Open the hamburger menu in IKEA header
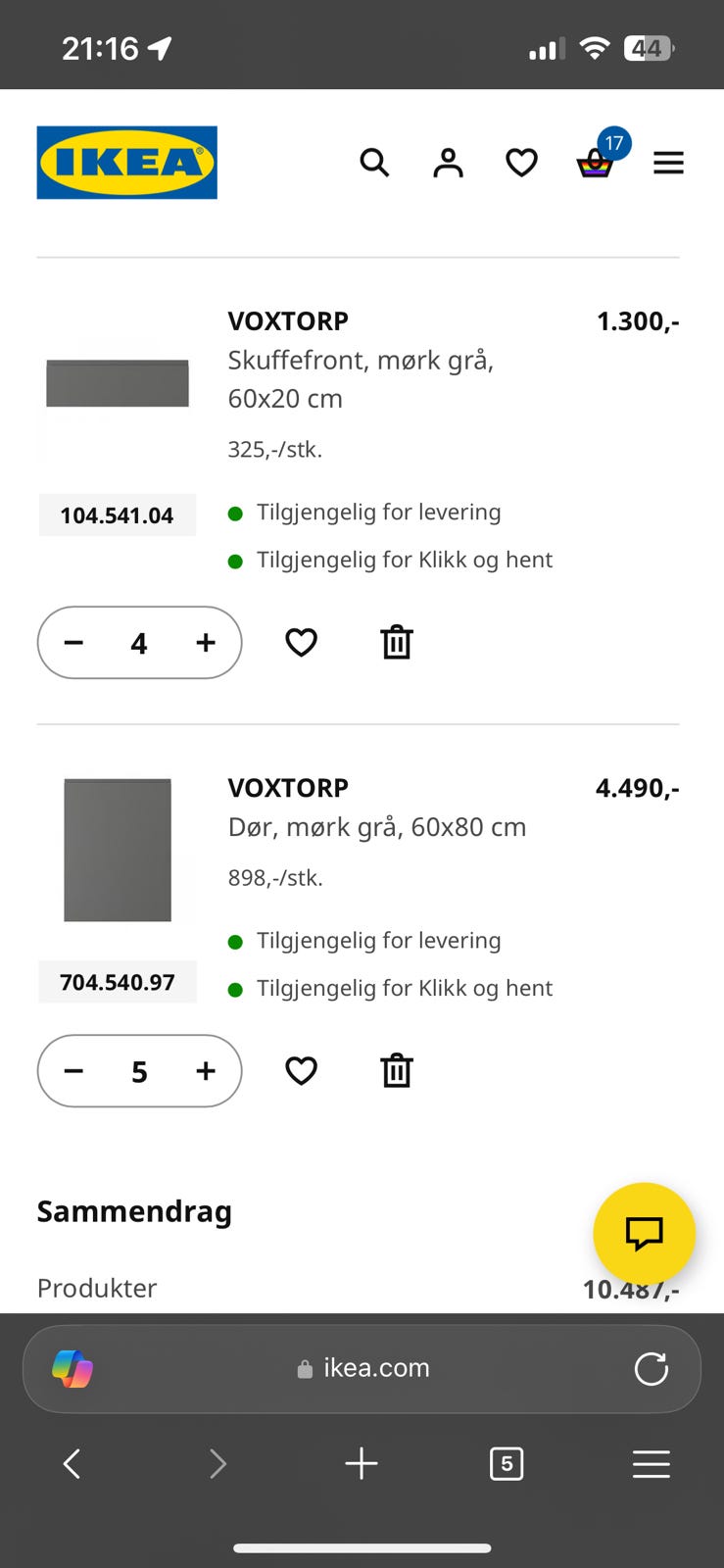Screen dimensions: 724x1568 coord(668,163)
